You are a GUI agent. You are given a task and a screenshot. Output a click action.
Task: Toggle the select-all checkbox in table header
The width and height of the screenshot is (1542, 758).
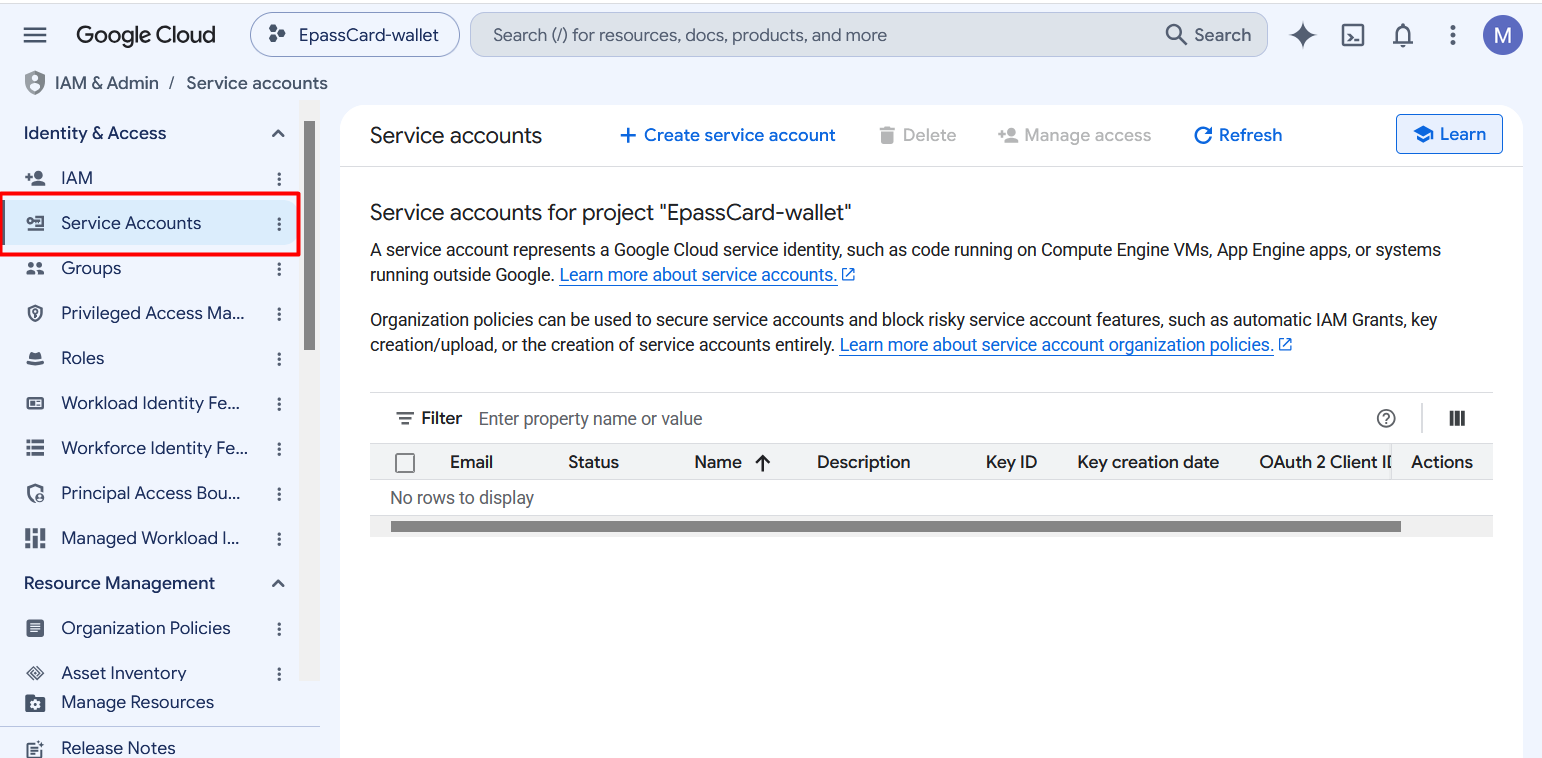pyautogui.click(x=405, y=463)
